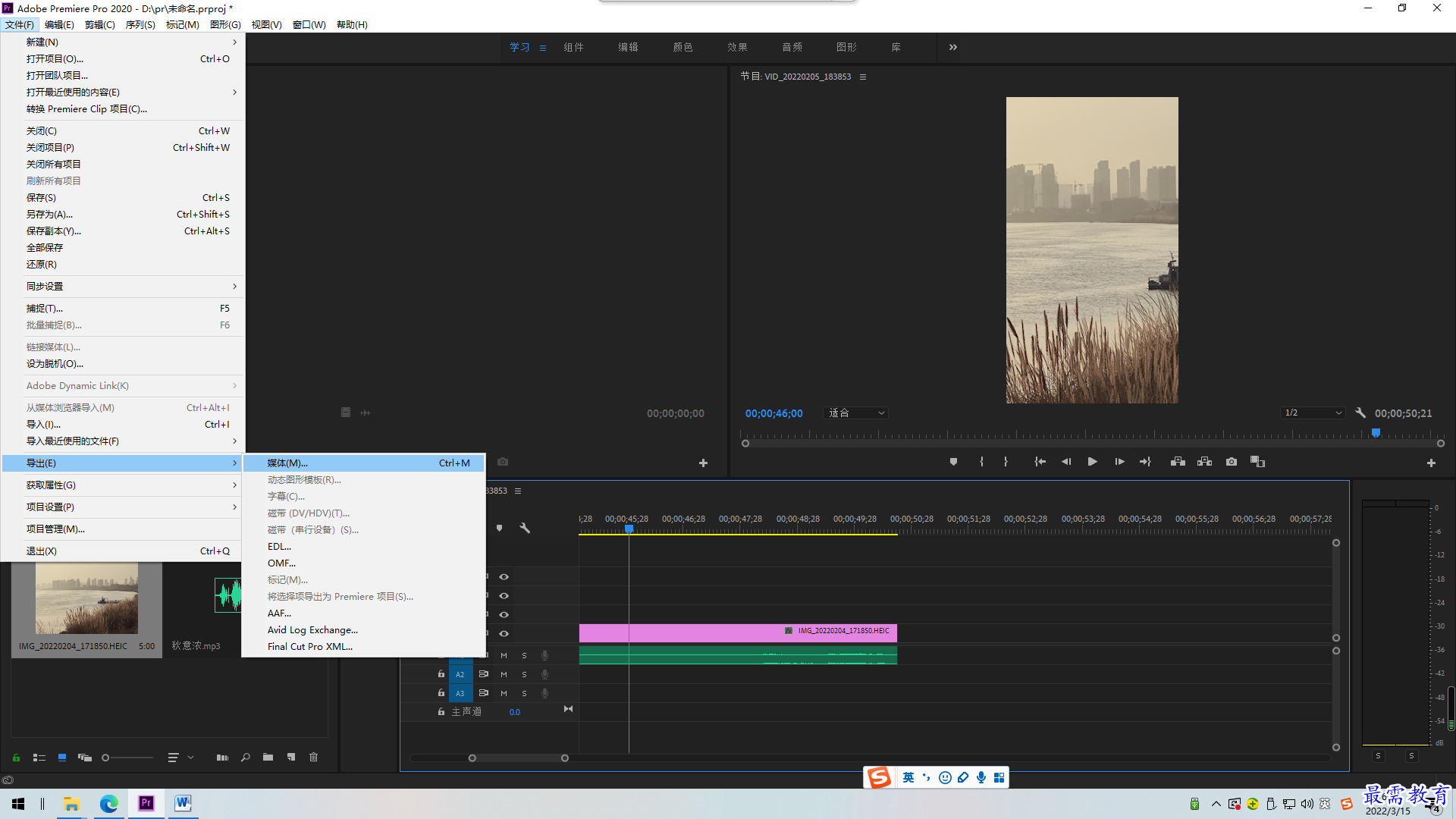The width and height of the screenshot is (1456, 819).
Task: Click the Mark Out bracket icon
Action: pos(1006,462)
